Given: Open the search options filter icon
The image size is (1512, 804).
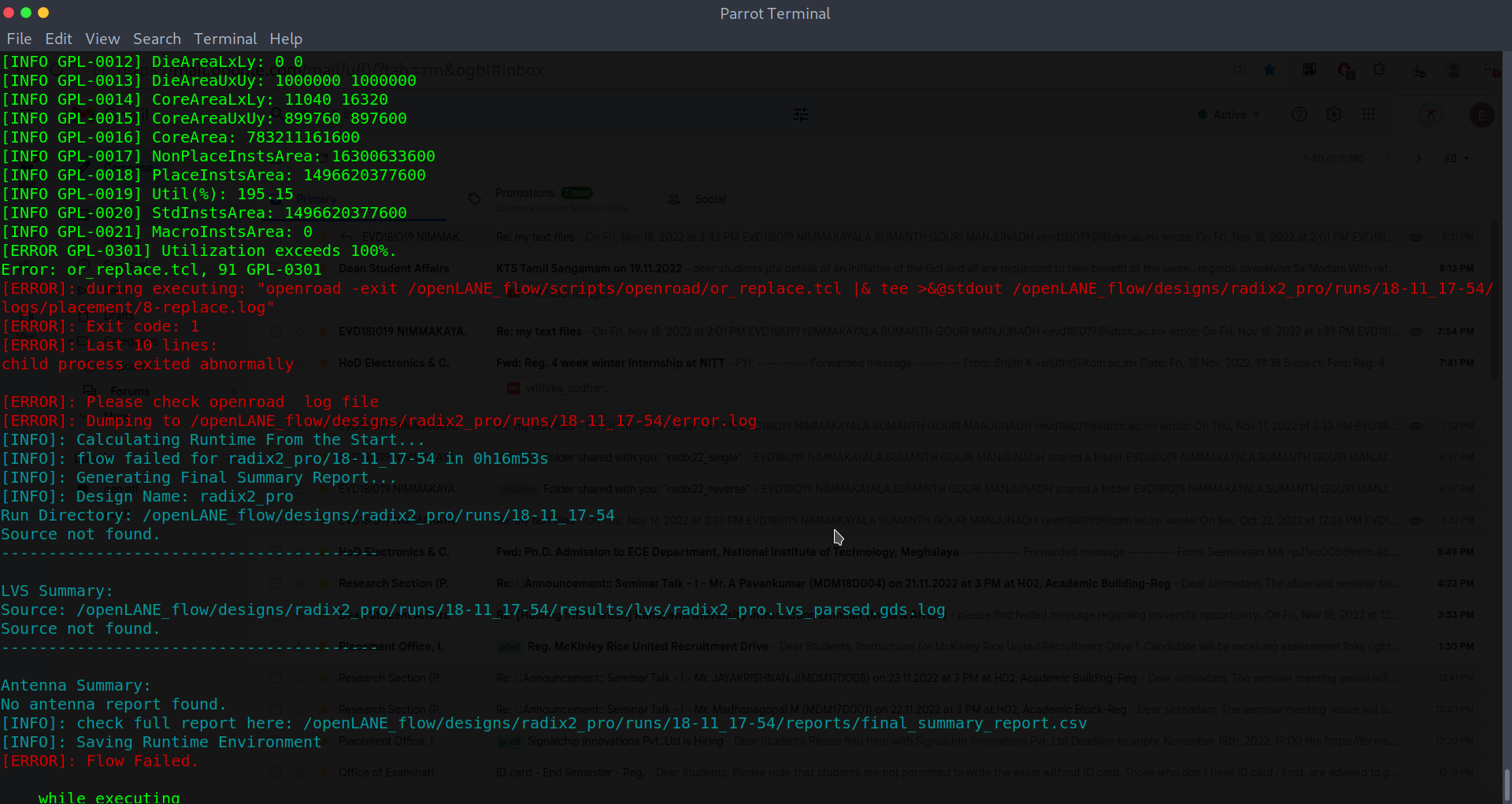Looking at the screenshot, I should (x=801, y=114).
